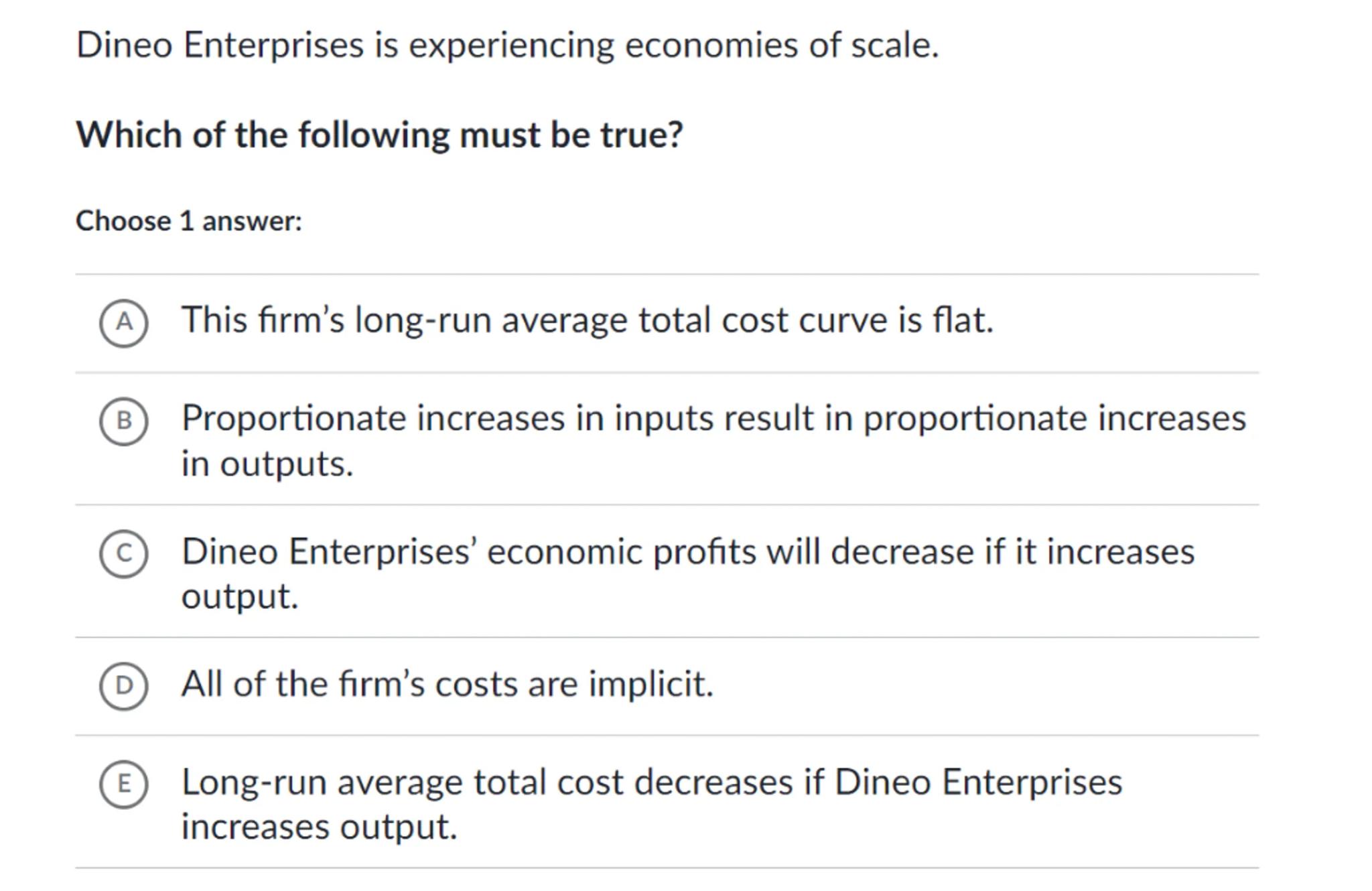Screen dimensions: 1372x891
Task: Select radio option B
Action: 124,421
